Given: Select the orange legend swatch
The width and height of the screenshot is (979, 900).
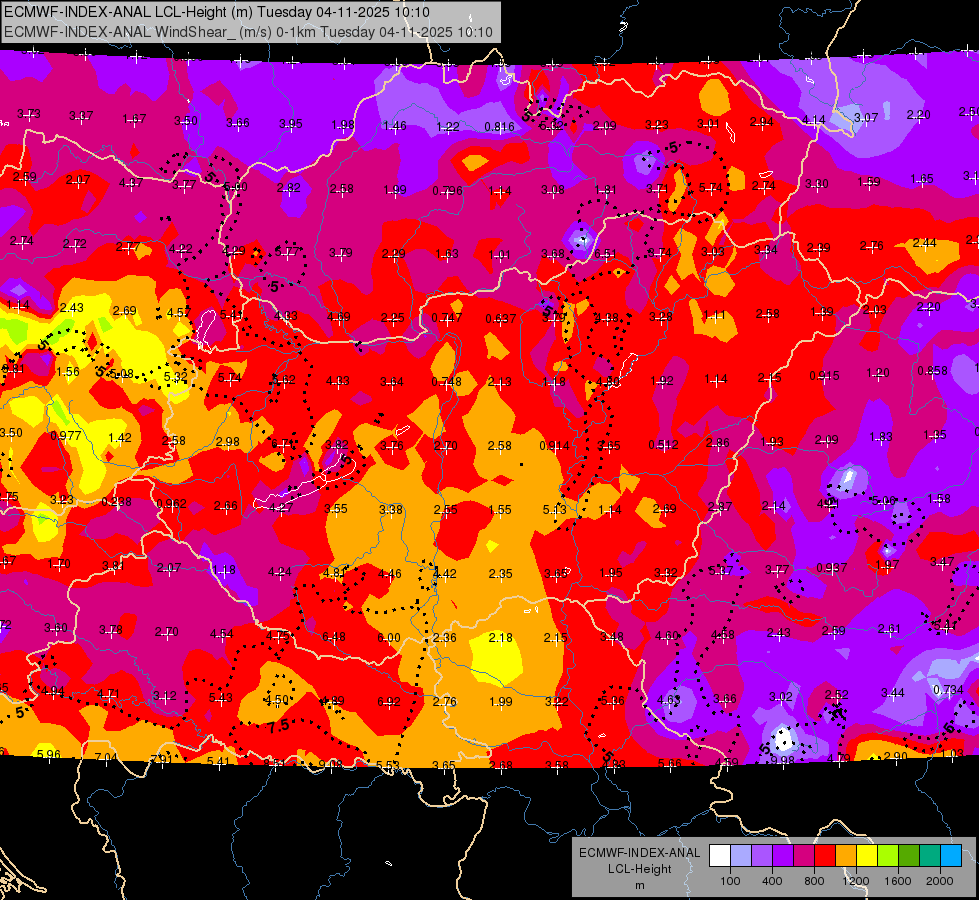Looking at the screenshot, I should click(x=846, y=856).
